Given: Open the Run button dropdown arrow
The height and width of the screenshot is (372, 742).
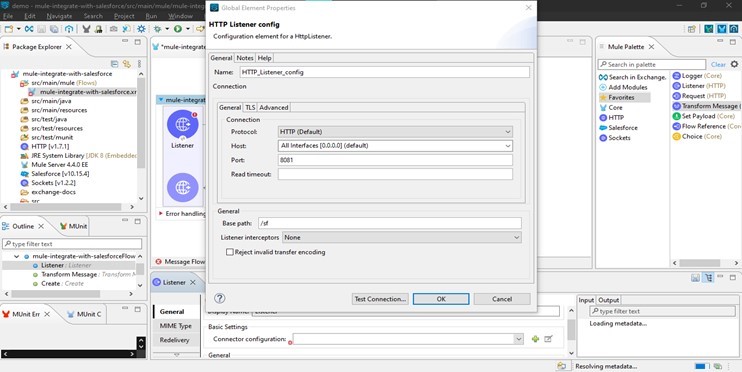Looking at the screenshot, I should 187,29.
